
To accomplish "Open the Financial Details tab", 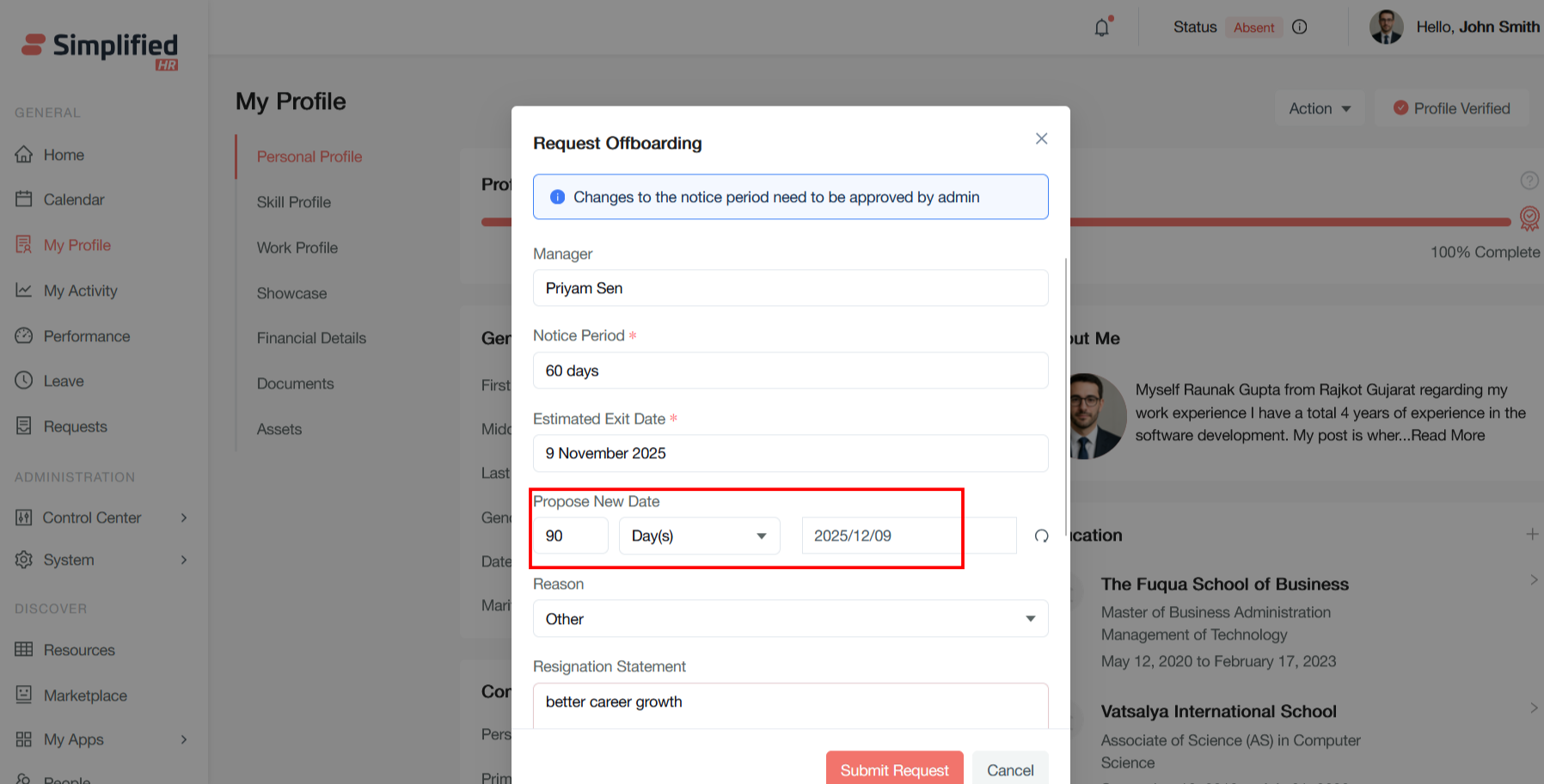I will click(x=311, y=338).
